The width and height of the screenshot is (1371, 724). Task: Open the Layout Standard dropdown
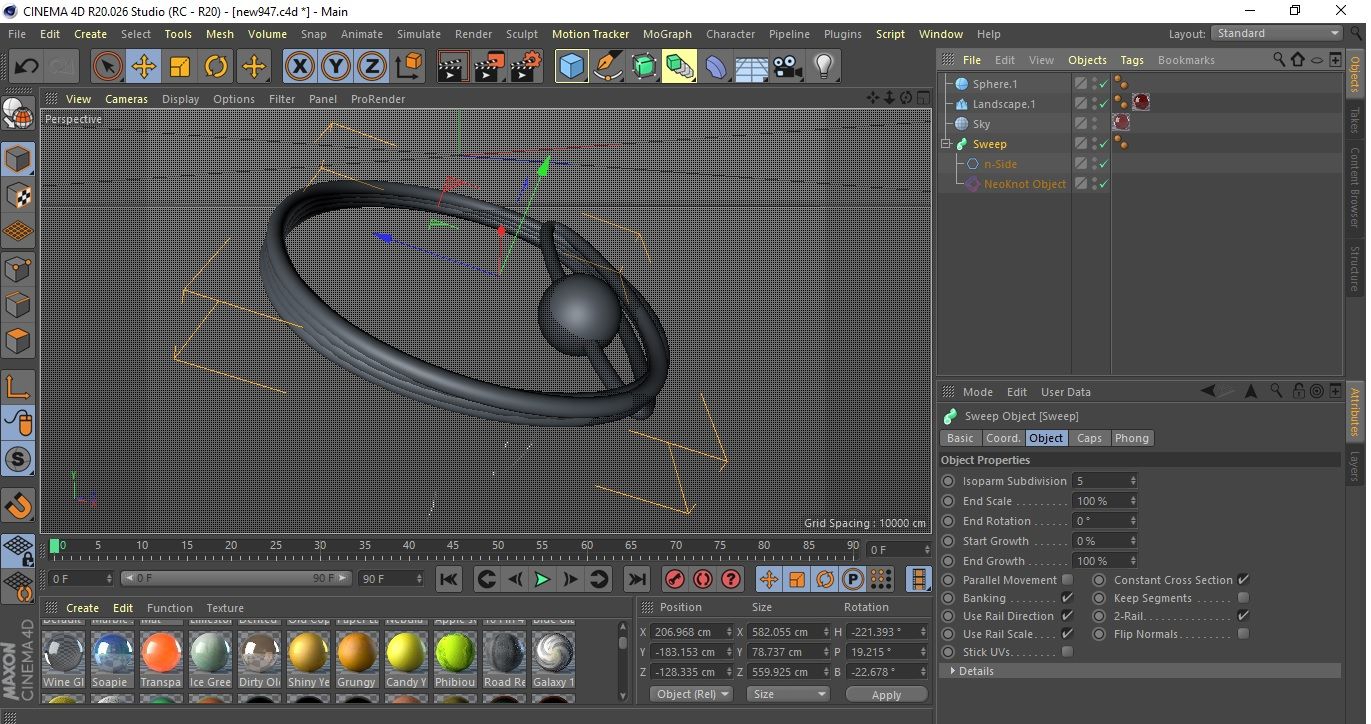click(1276, 33)
